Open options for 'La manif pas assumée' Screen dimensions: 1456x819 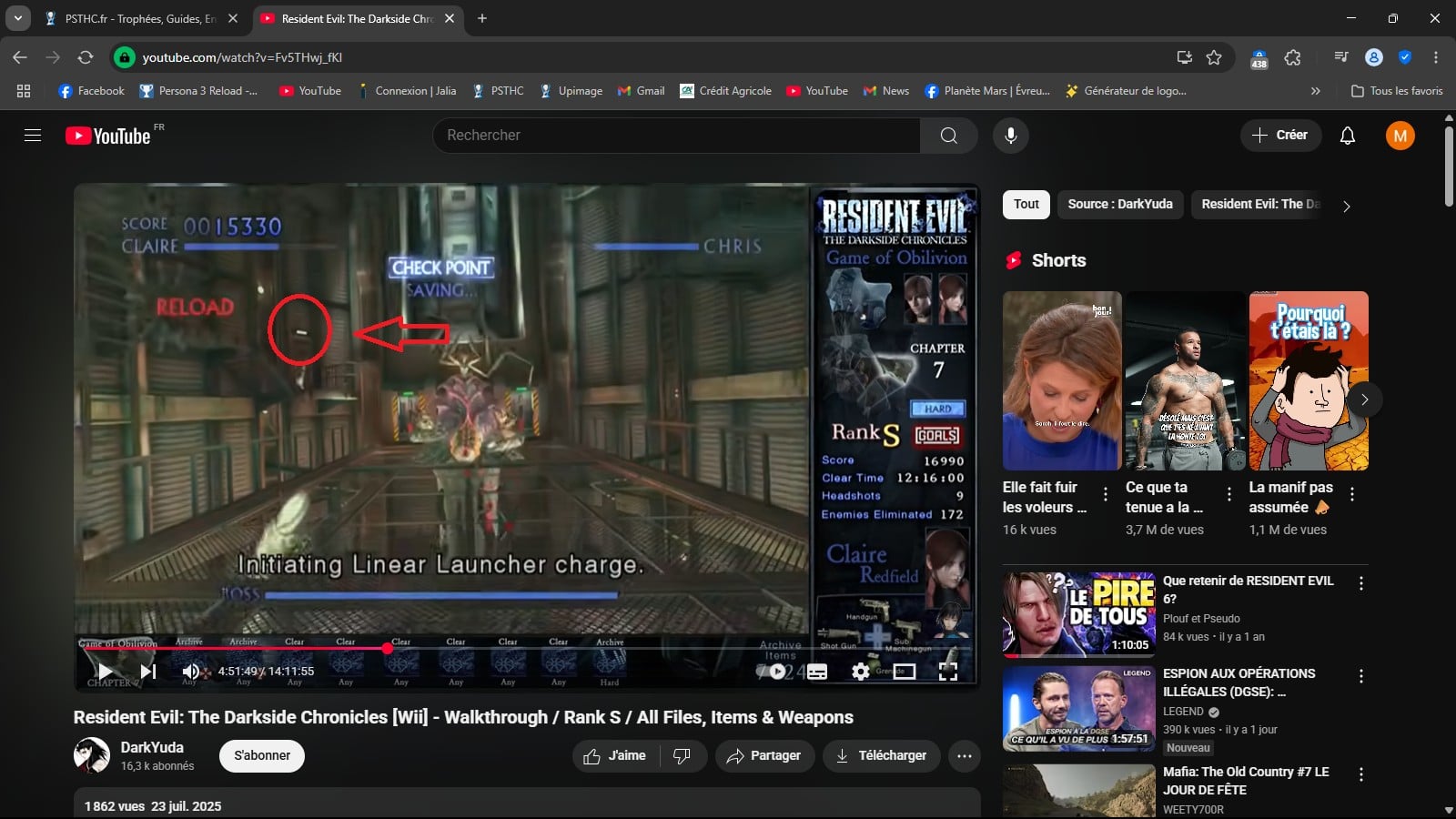click(x=1352, y=494)
